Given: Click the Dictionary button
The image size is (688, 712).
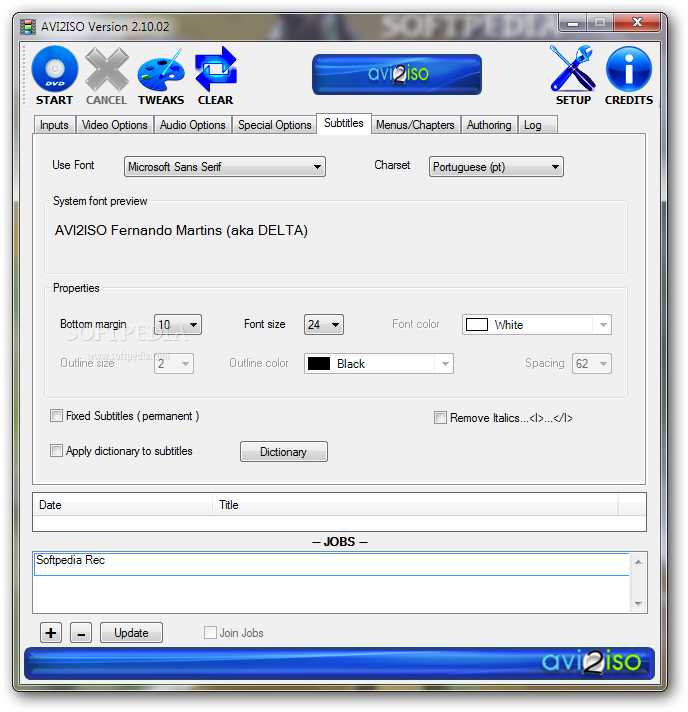Looking at the screenshot, I should pos(284,452).
